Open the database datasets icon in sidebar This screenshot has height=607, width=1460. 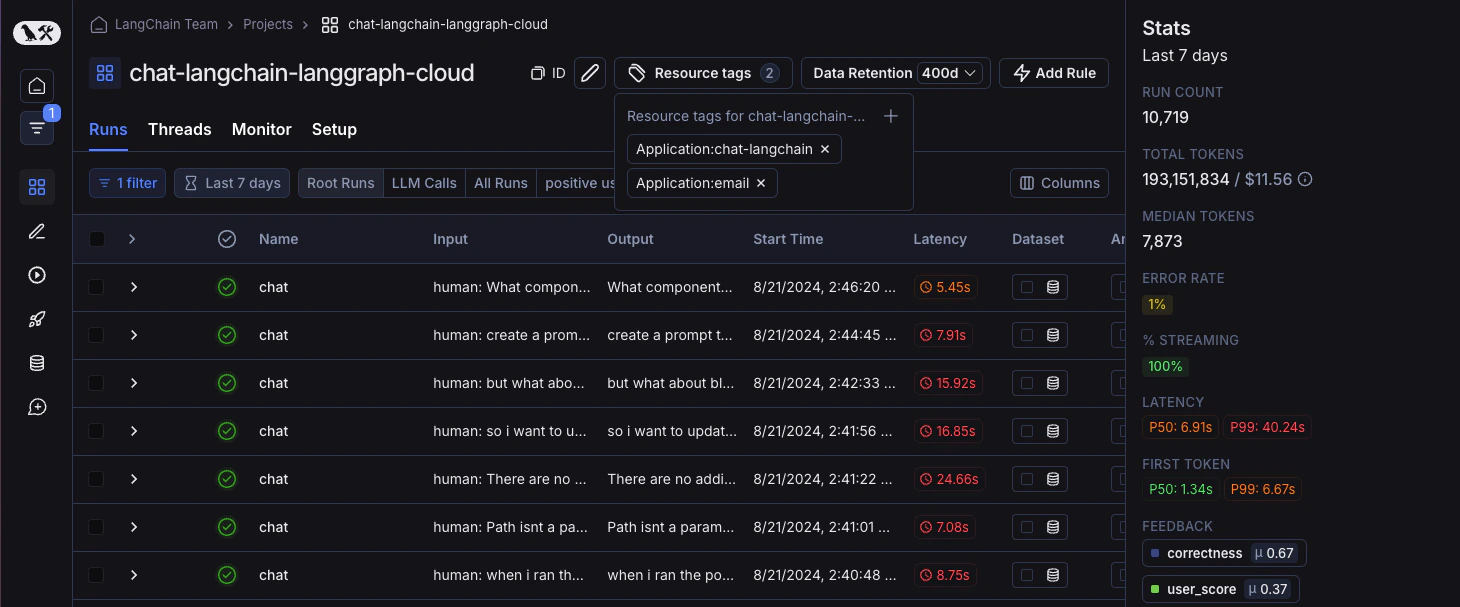click(x=37, y=363)
